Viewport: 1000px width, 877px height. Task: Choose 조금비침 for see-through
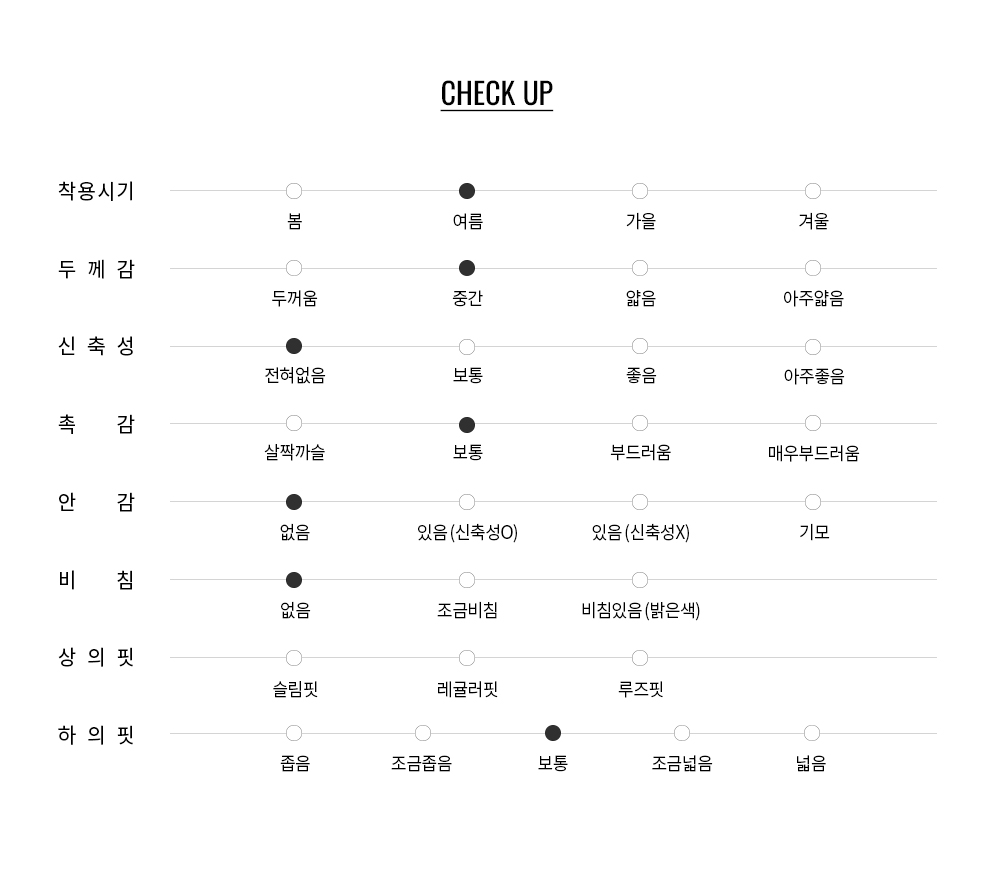click(x=467, y=580)
